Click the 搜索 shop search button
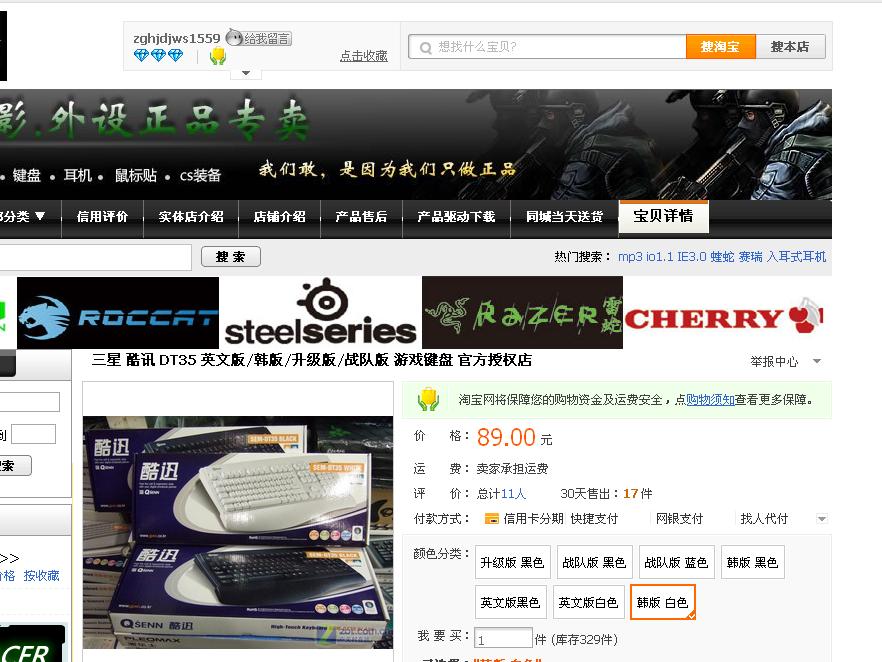 pyautogui.click(x=231, y=257)
